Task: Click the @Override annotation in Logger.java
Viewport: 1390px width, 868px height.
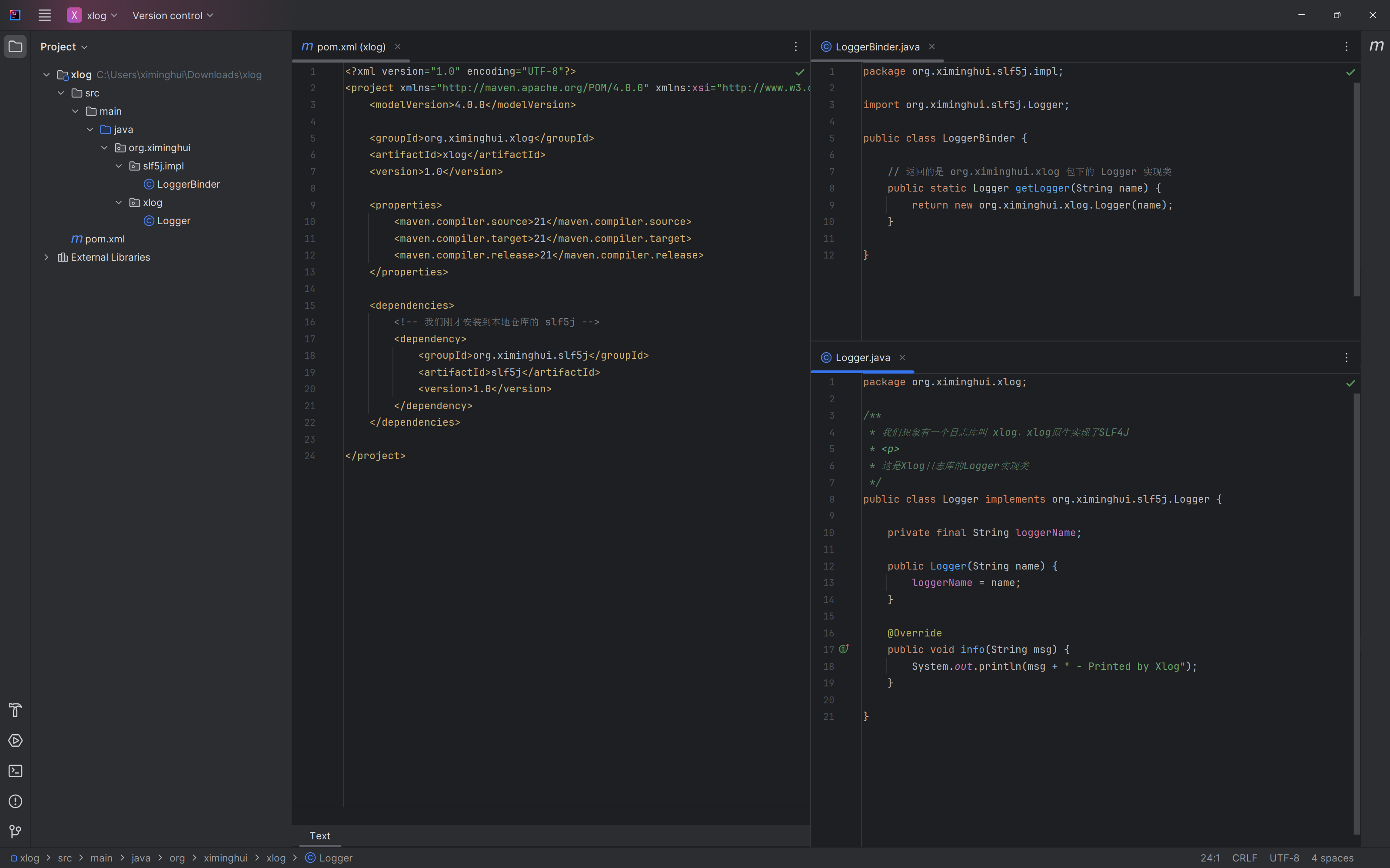Action: click(914, 633)
